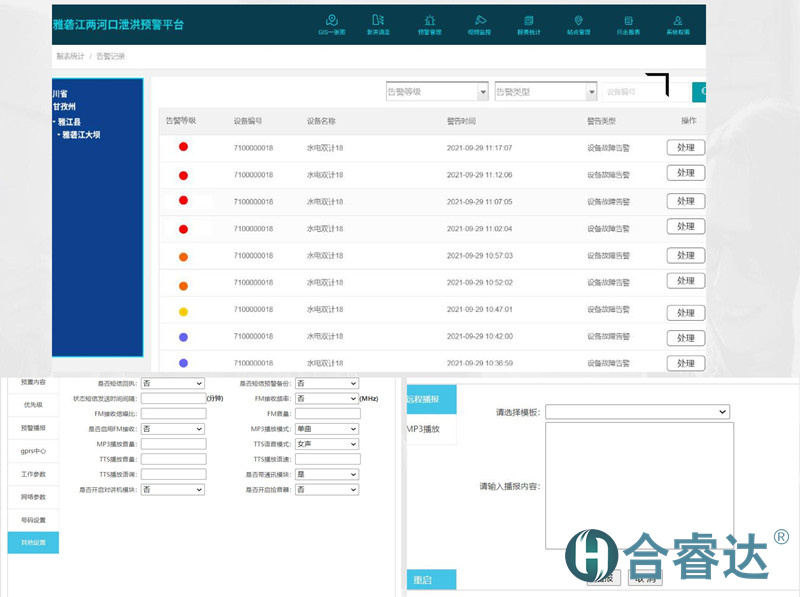Switch to the MP3播放 tab
This screenshot has width=800, height=597.
424,429
